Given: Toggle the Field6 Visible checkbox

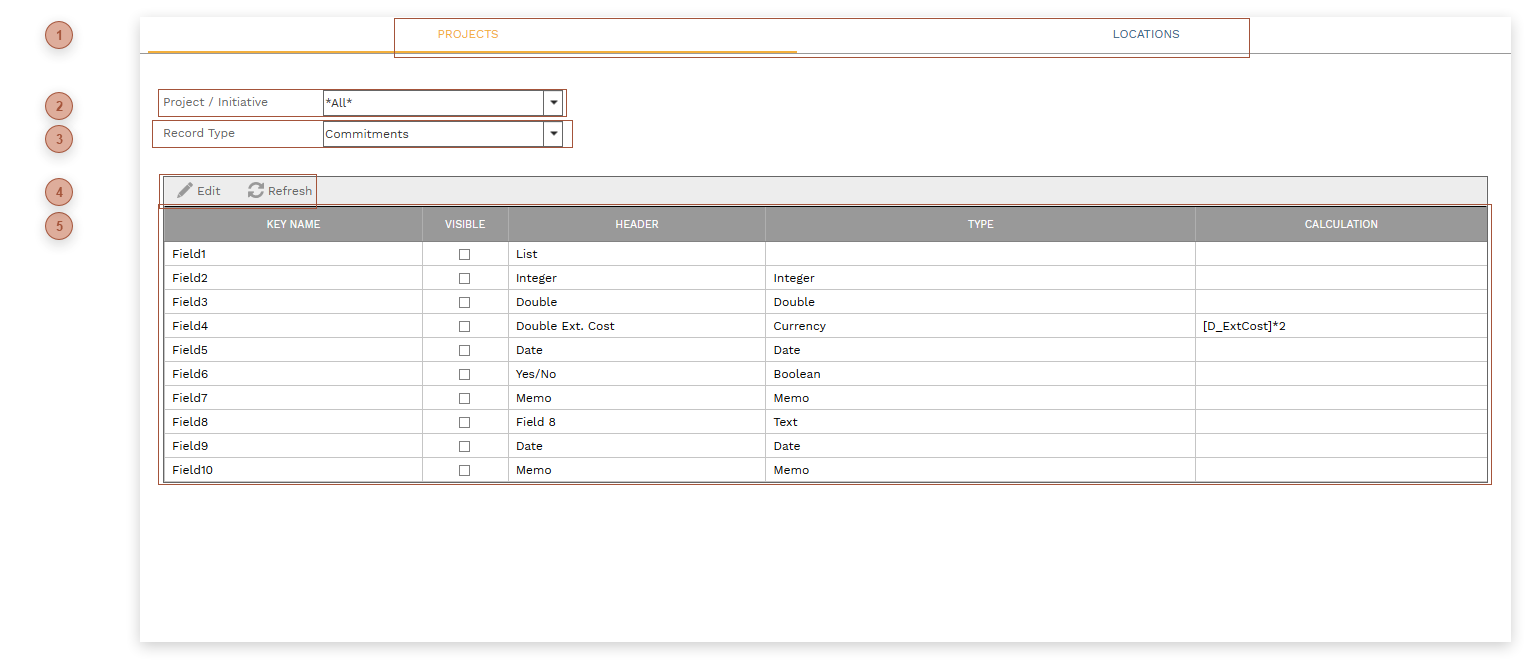Looking at the screenshot, I should point(464,373).
